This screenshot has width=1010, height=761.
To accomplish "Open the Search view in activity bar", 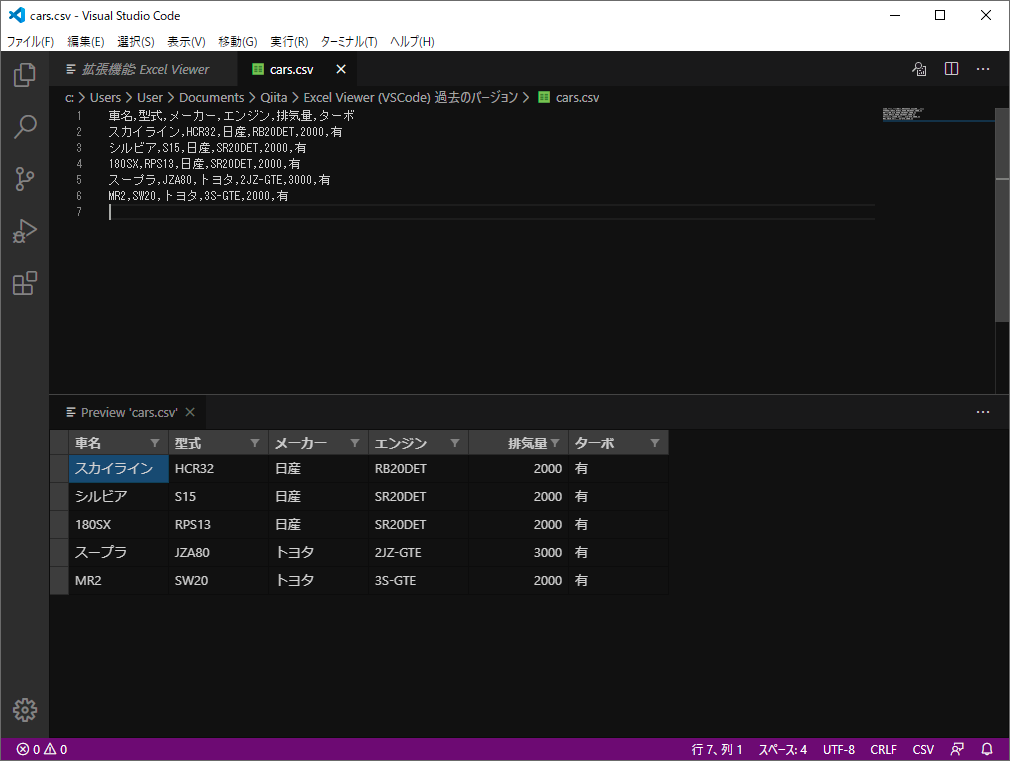I will (x=24, y=127).
